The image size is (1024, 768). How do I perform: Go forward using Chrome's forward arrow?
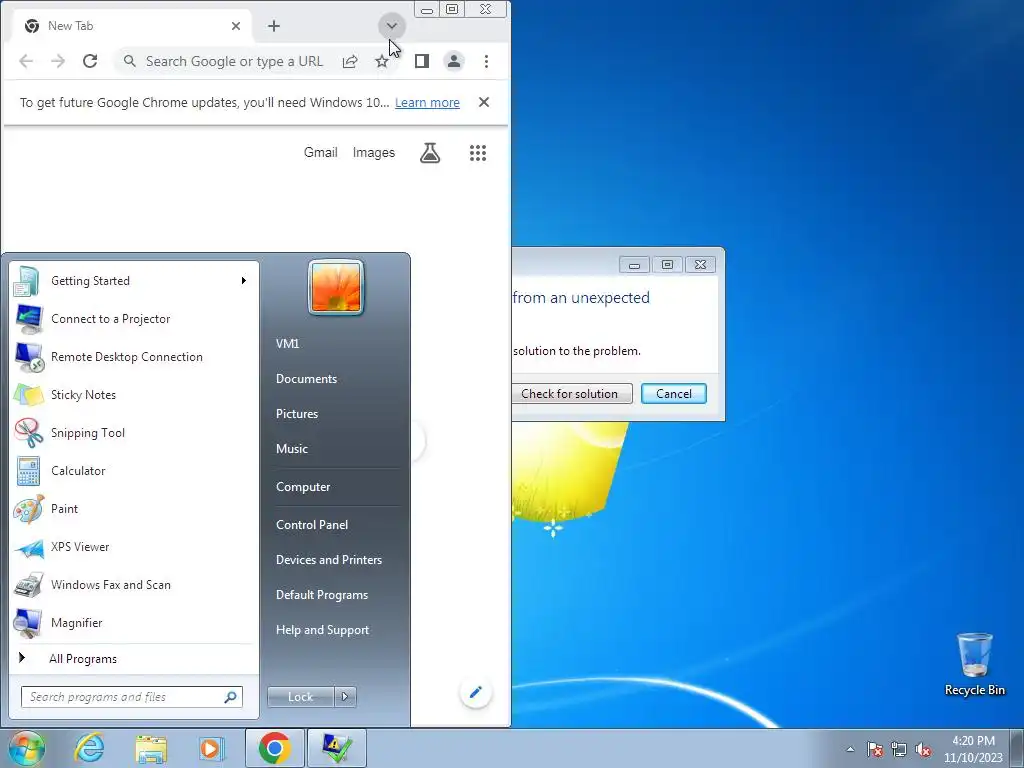click(58, 61)
